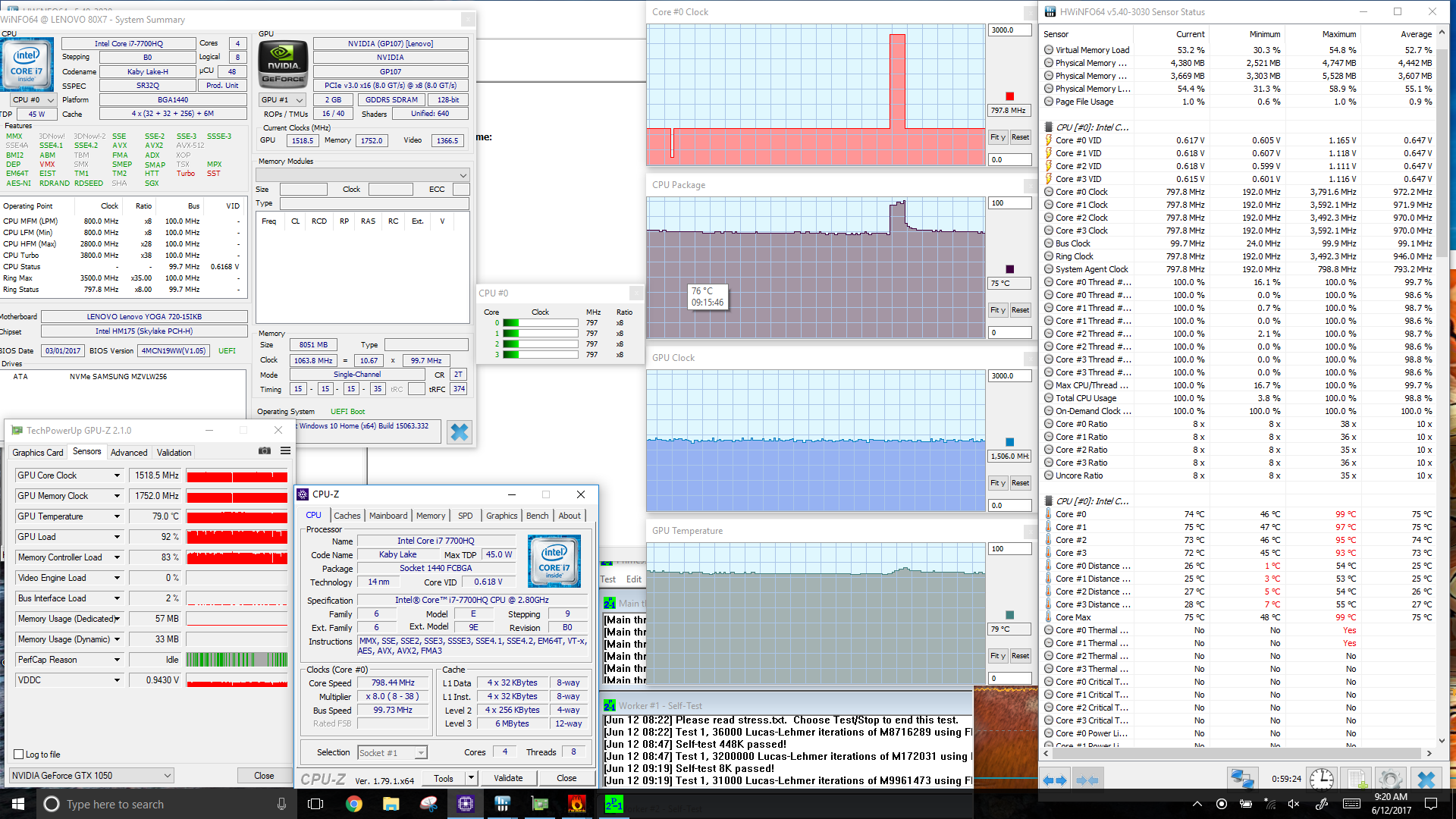This screenshot has height=819, width=1456.
Task: Click the HWiNFO reset clock icon
Action: [1321, 779]
